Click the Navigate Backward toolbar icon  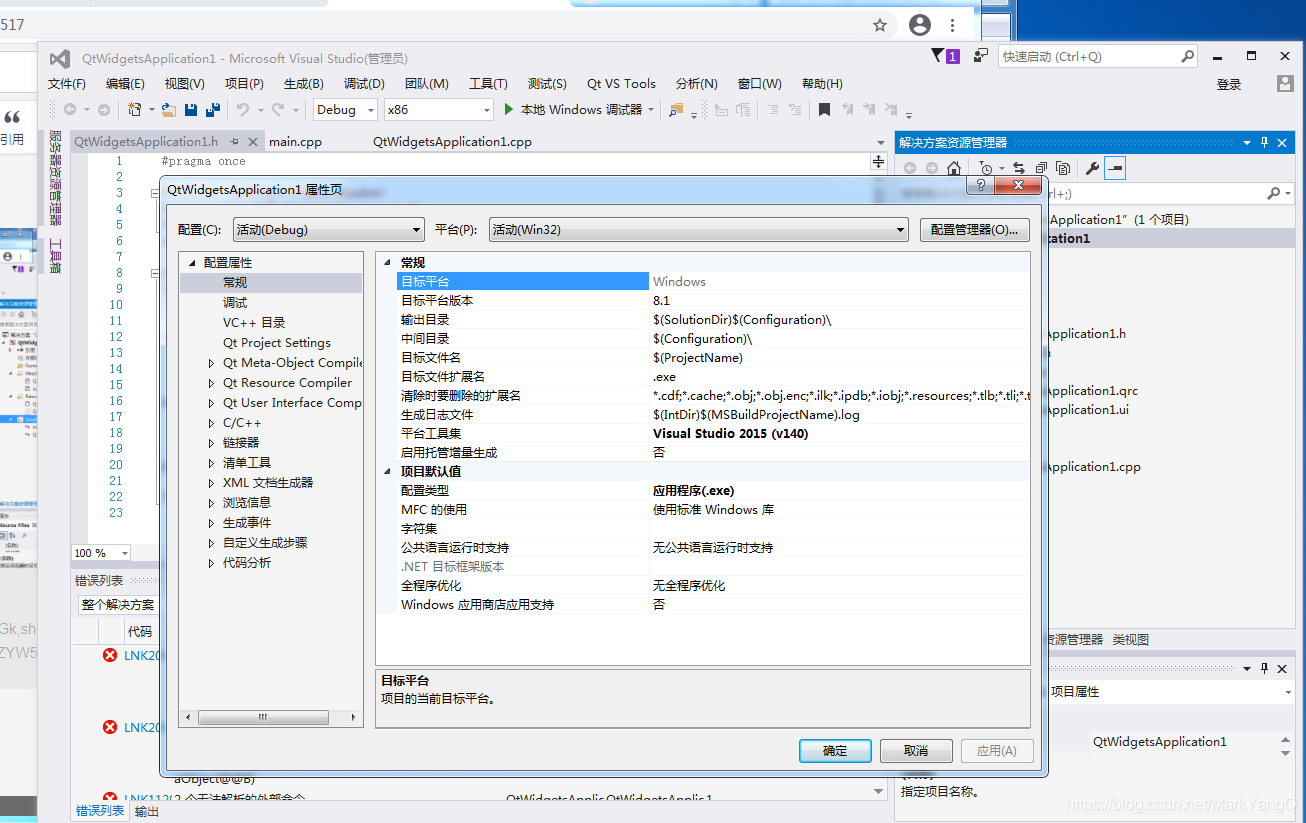pyautogui.click(x=70, y=110)
